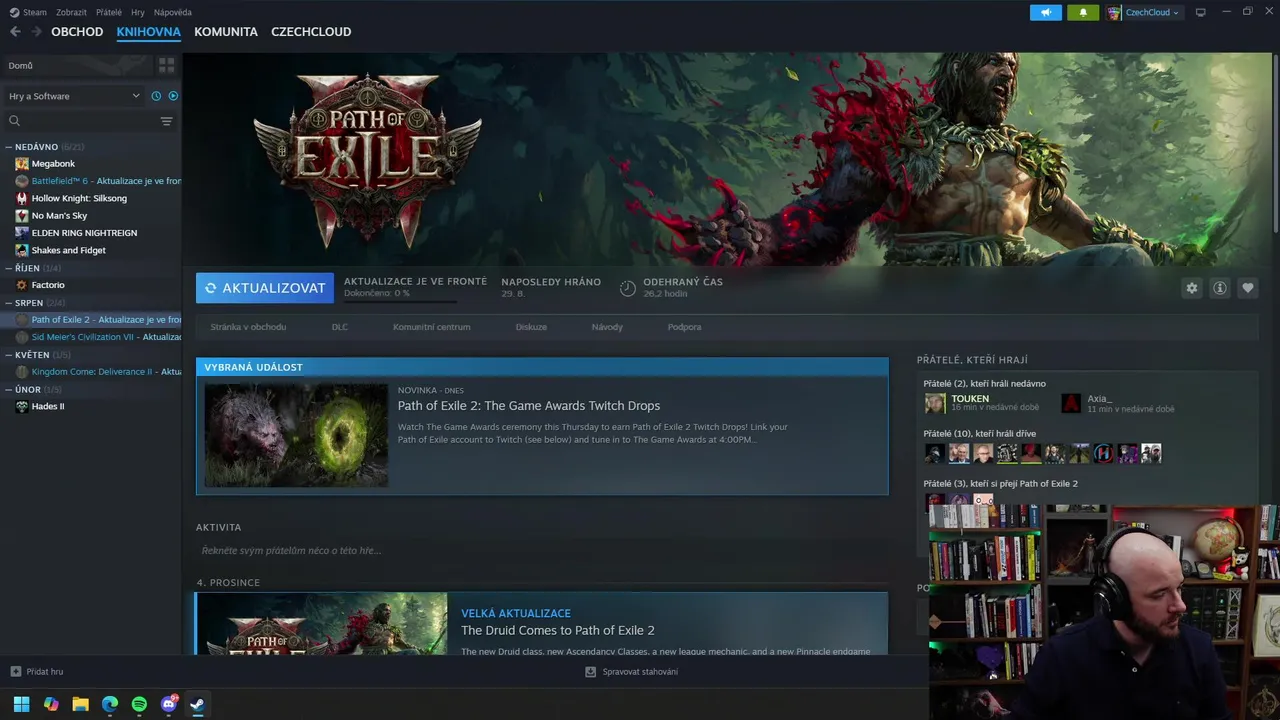Screen dimensions: 1280x720
Task: Open Path of Exile 2 settings gear
Action: click(1191, 288)
